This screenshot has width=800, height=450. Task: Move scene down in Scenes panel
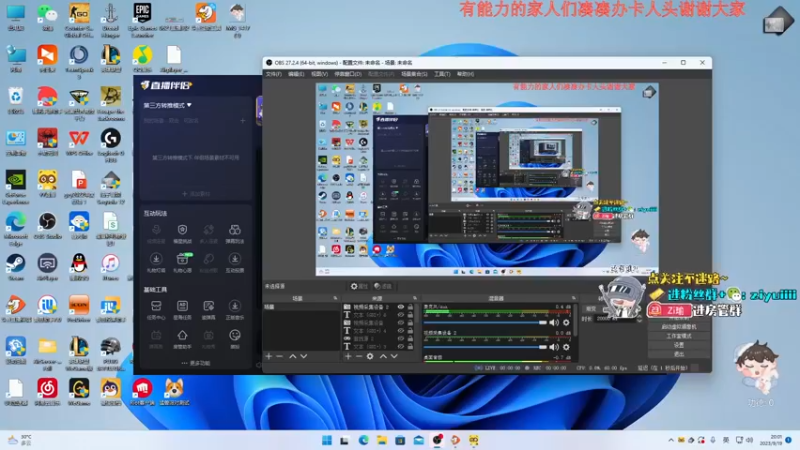[304, 356]
